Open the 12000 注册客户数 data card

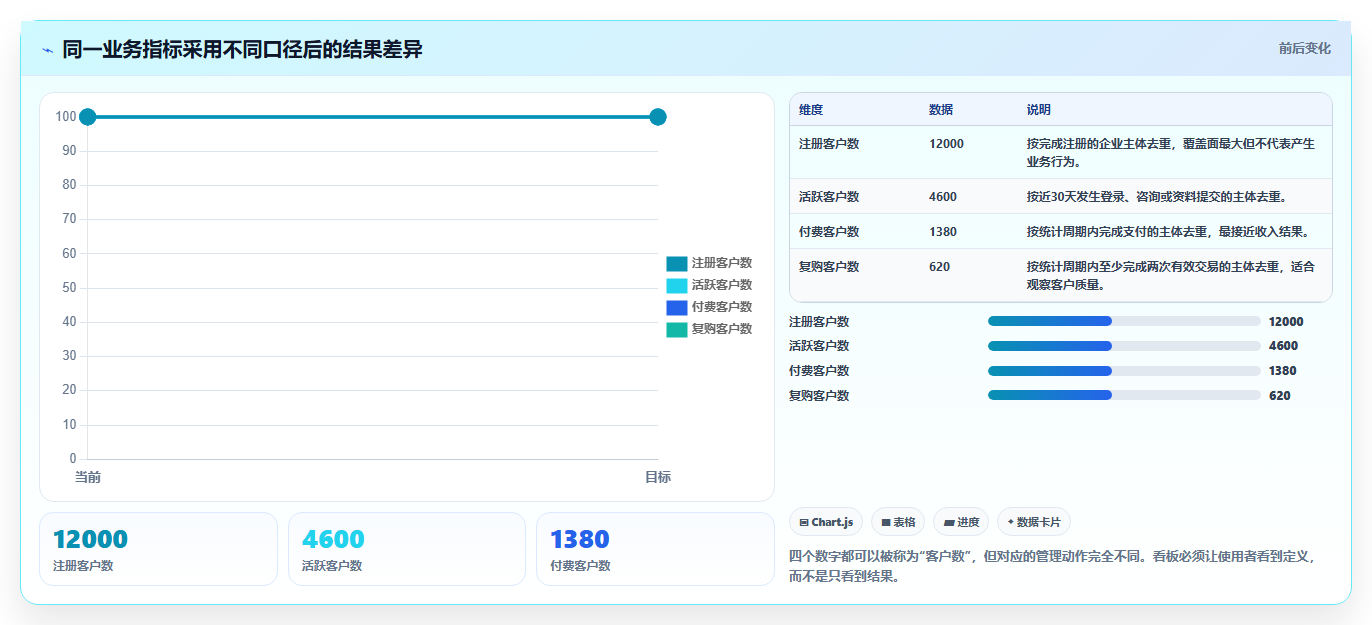(x=158, y=549)
